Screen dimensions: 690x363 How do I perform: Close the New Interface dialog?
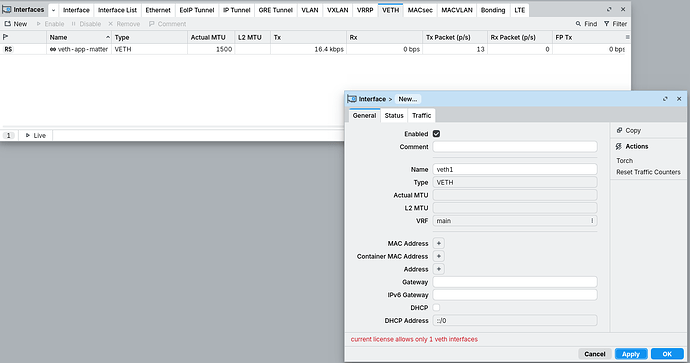(x=679, y=99)
